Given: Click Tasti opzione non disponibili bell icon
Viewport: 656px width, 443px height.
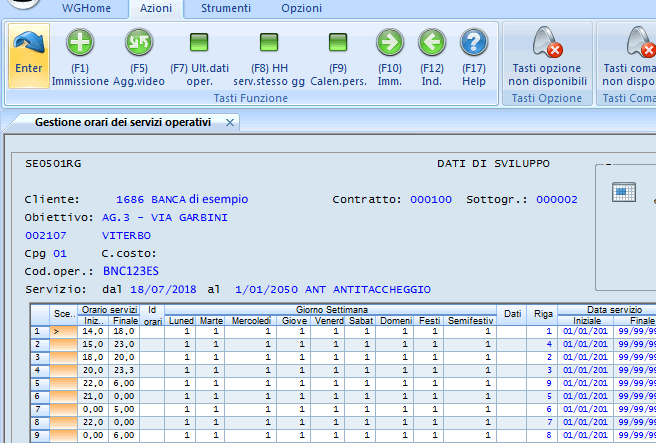Looking at the screenshot, I should [546, 42].
